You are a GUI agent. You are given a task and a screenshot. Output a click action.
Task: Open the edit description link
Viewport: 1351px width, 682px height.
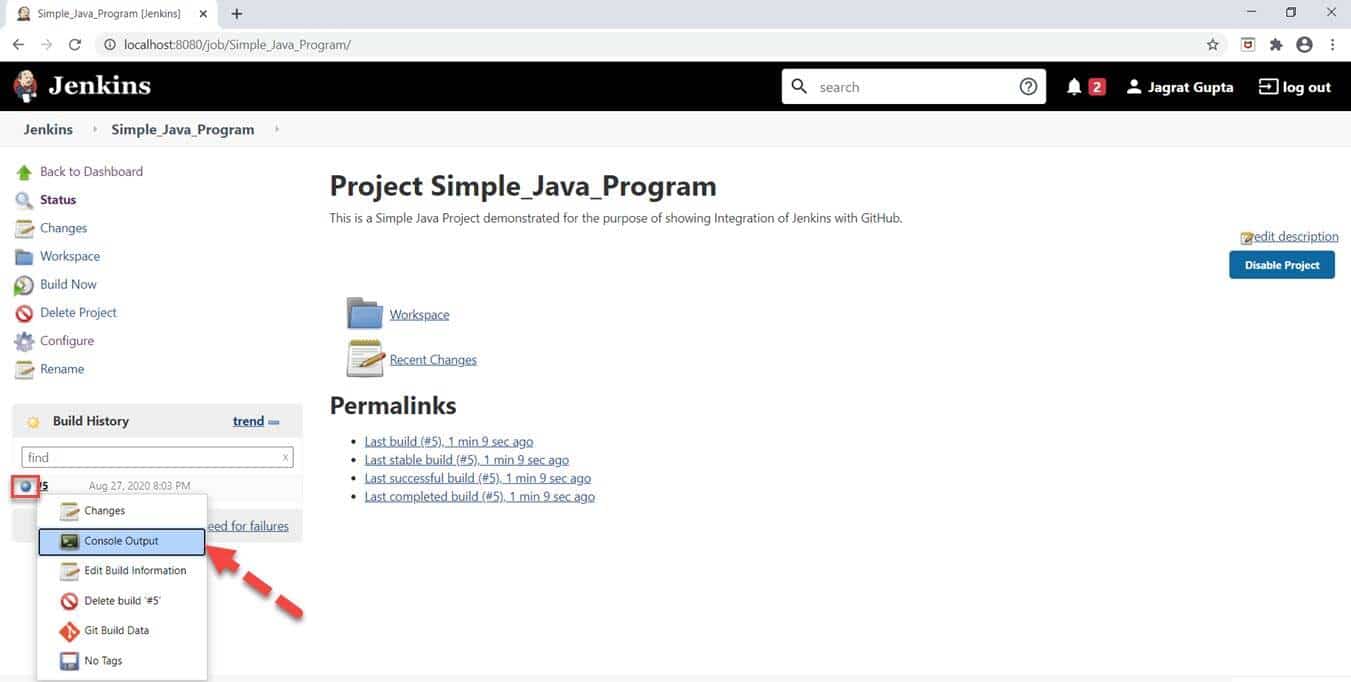tap(1296, 236)
